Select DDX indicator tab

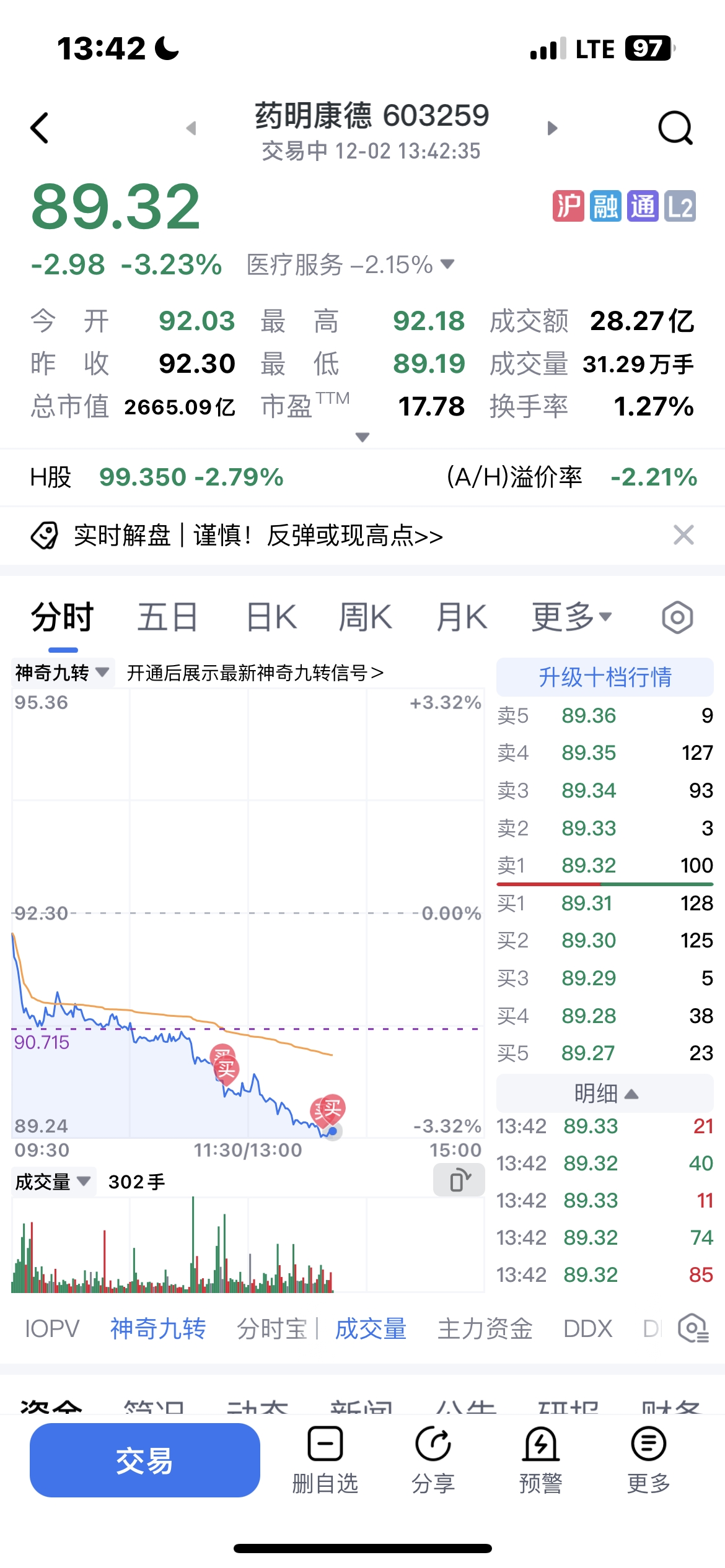click(587, 1328)
